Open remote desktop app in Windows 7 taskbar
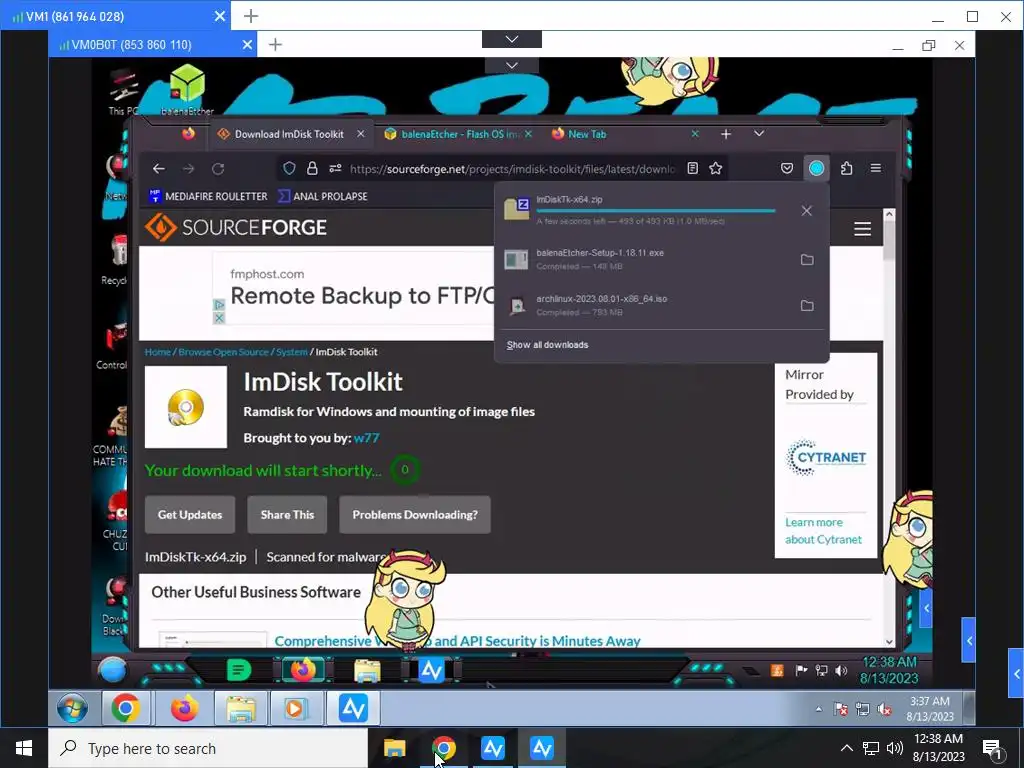Image resolution: width=1024 pixels, height=768 pixels. 353,709
